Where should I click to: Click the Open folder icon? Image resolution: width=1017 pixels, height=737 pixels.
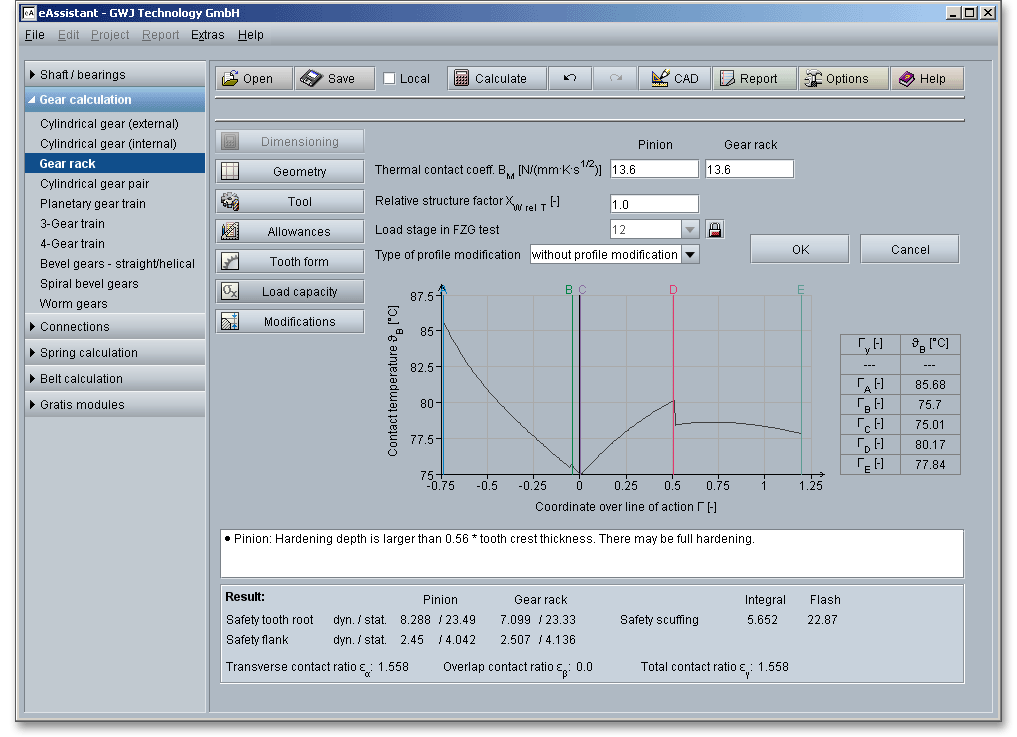point(230,79)
